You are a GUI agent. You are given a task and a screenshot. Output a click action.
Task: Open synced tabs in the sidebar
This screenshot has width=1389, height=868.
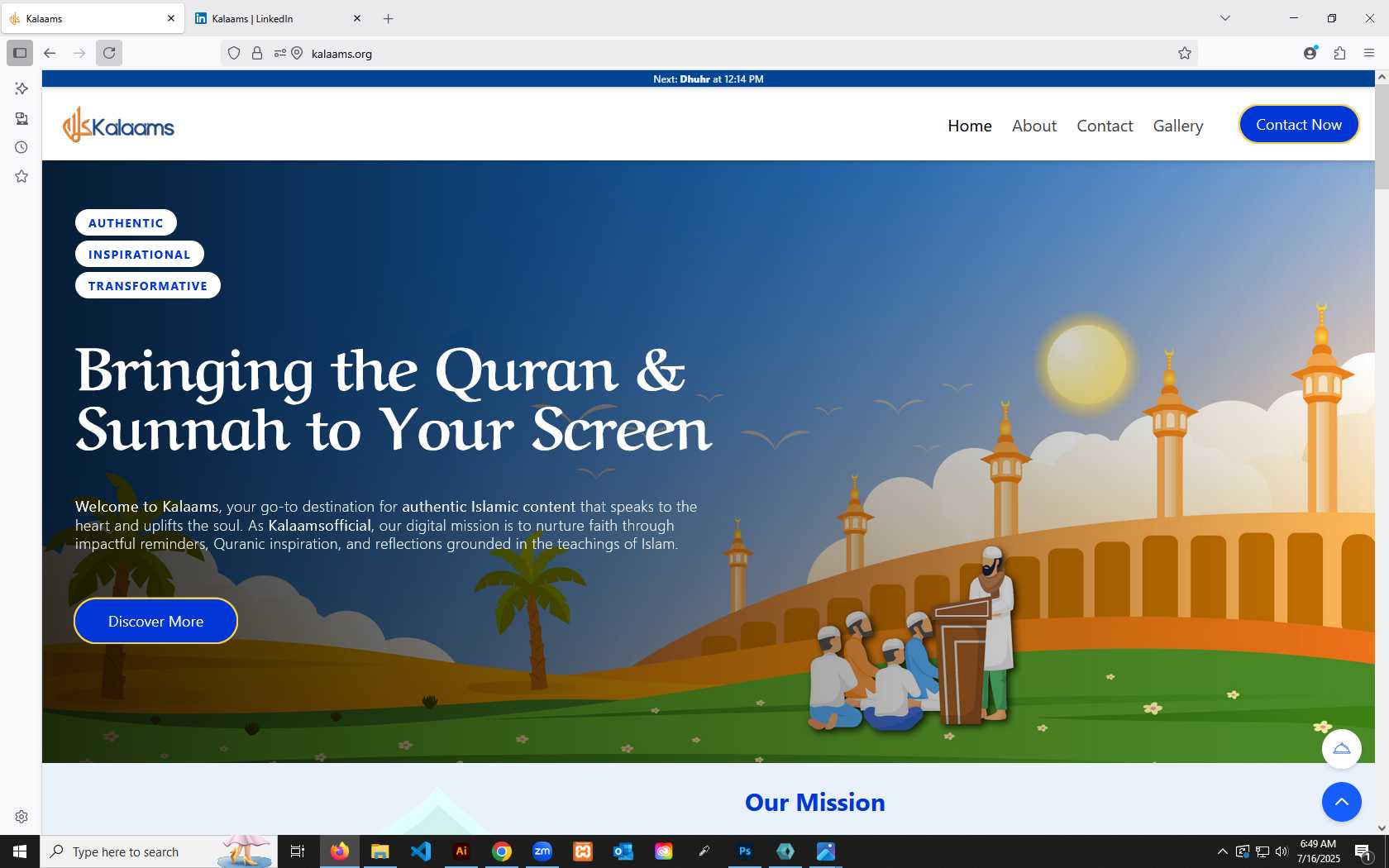21,118
